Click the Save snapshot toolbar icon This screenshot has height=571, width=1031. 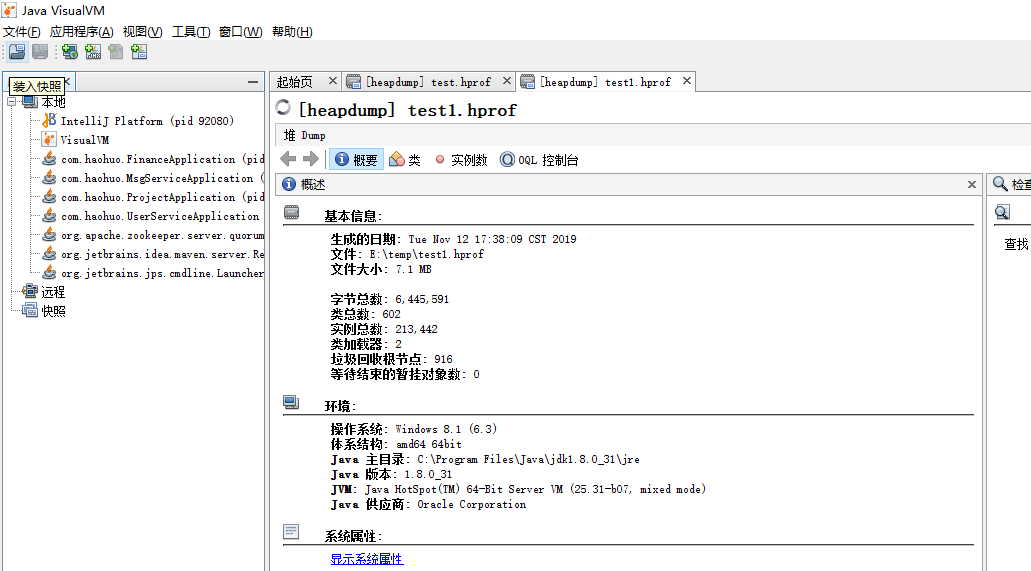tap(40, 52)
